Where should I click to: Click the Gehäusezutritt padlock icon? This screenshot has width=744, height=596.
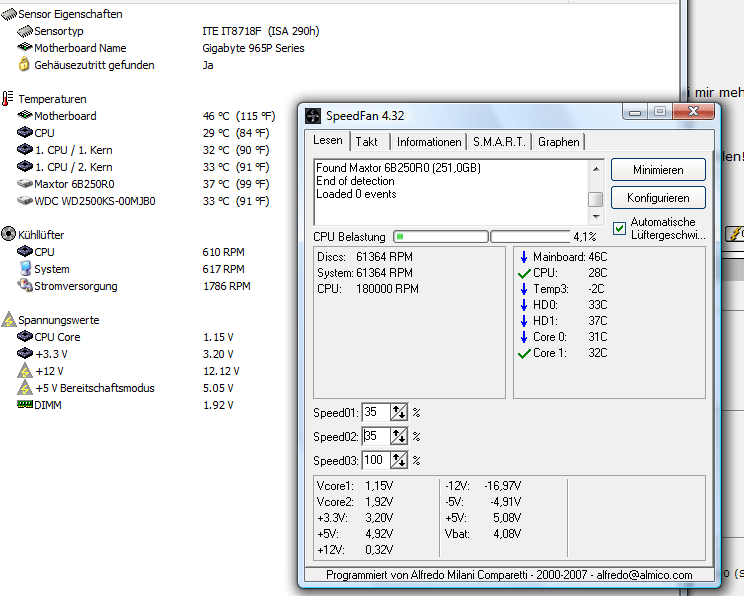(24, 64)
